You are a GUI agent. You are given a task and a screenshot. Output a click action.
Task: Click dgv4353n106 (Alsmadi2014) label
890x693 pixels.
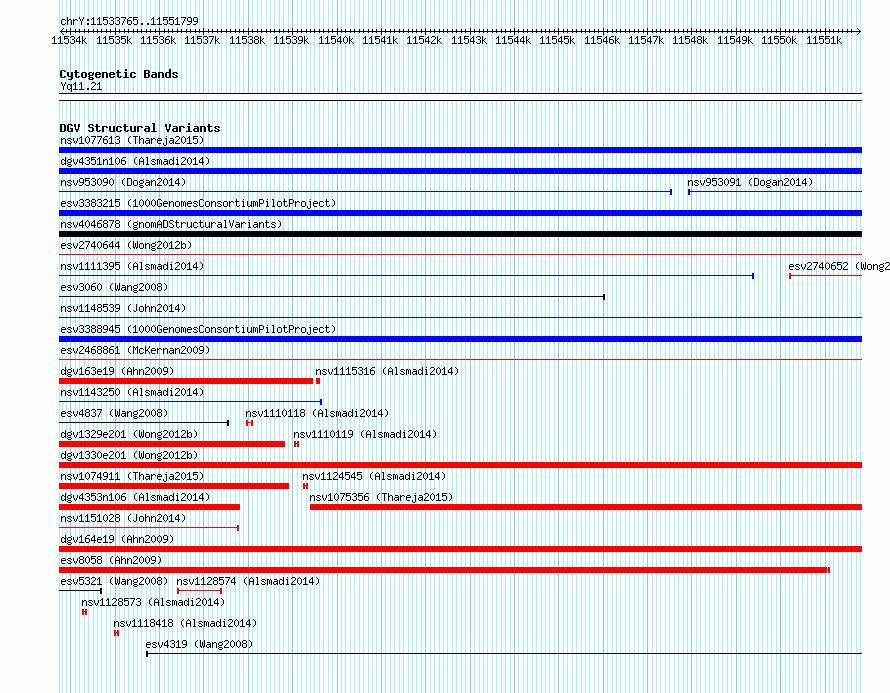click(x=135, y=497)
